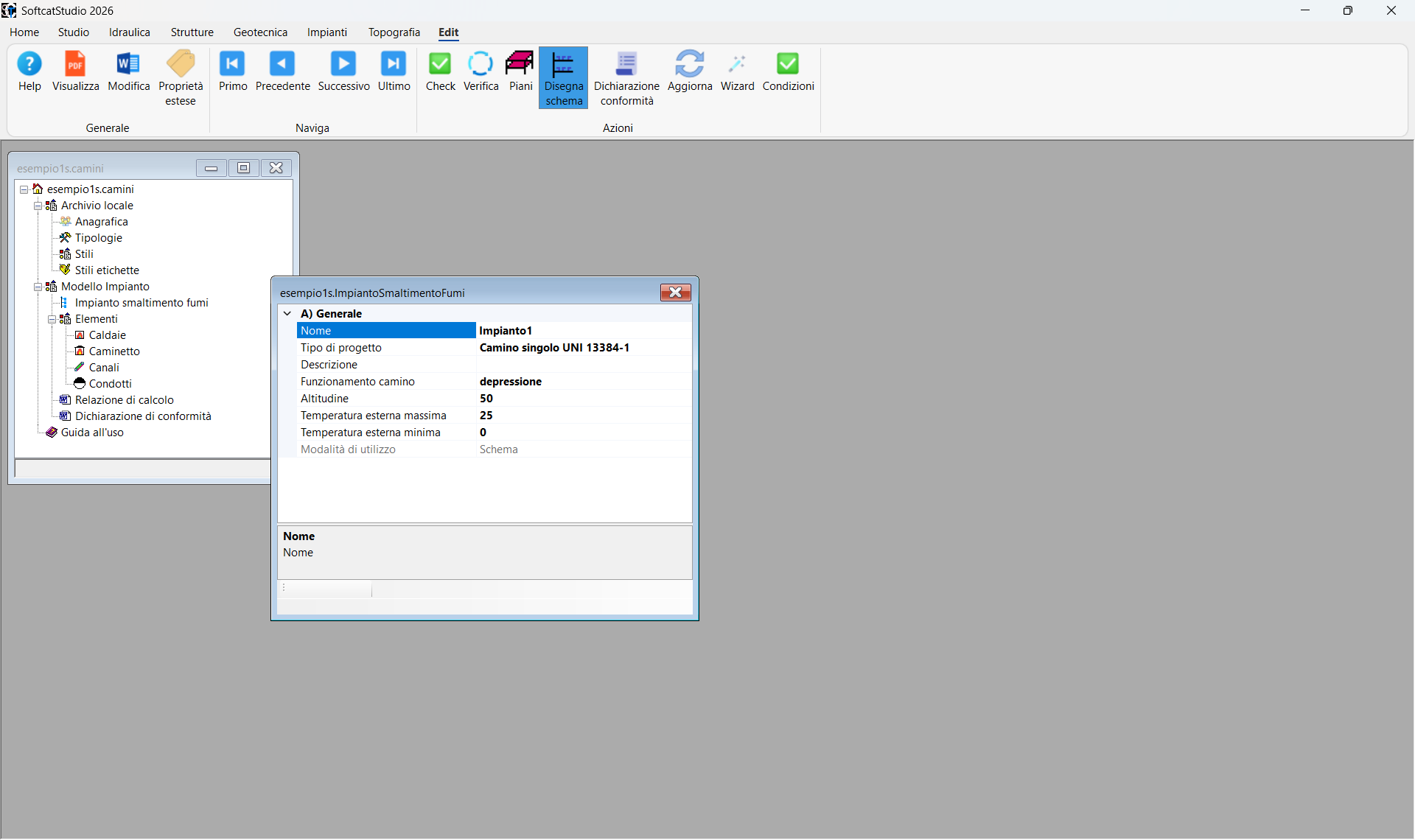Edit the Nome value Impianto1
This screenshot has height=840, width=1415.
tap(584, 331)
